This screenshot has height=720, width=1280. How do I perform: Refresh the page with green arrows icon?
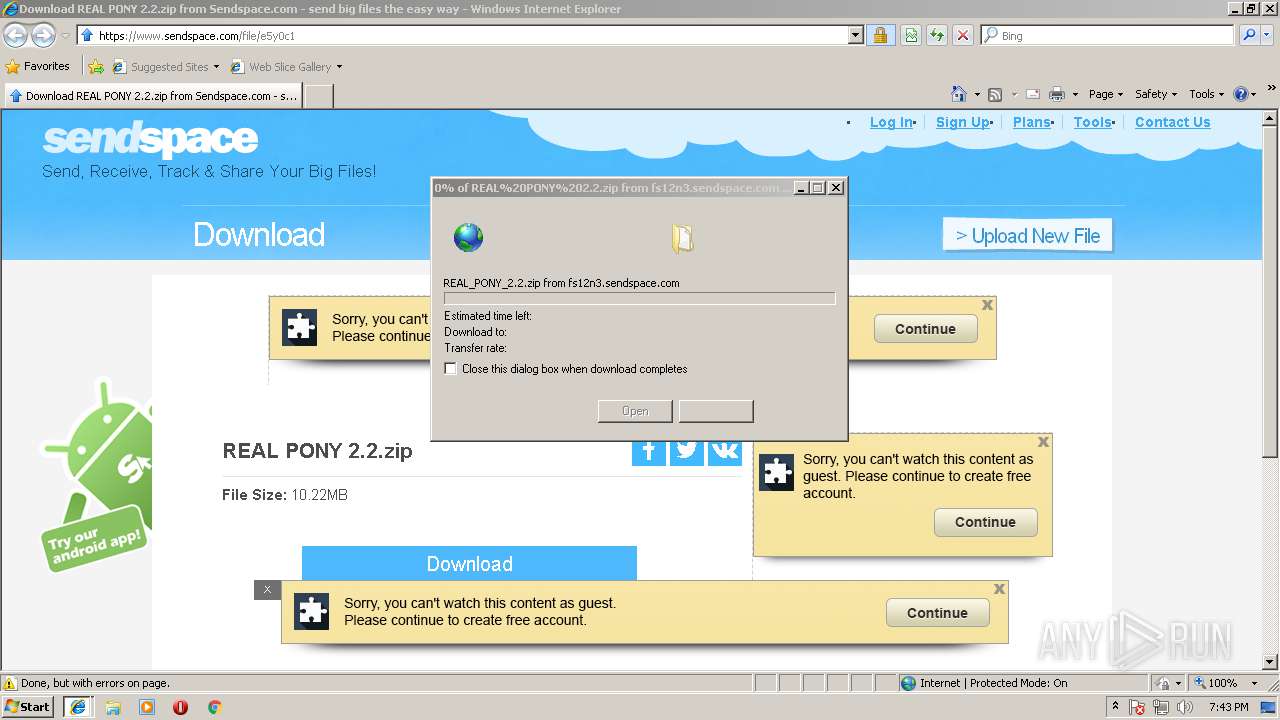[x=936, y=35]
